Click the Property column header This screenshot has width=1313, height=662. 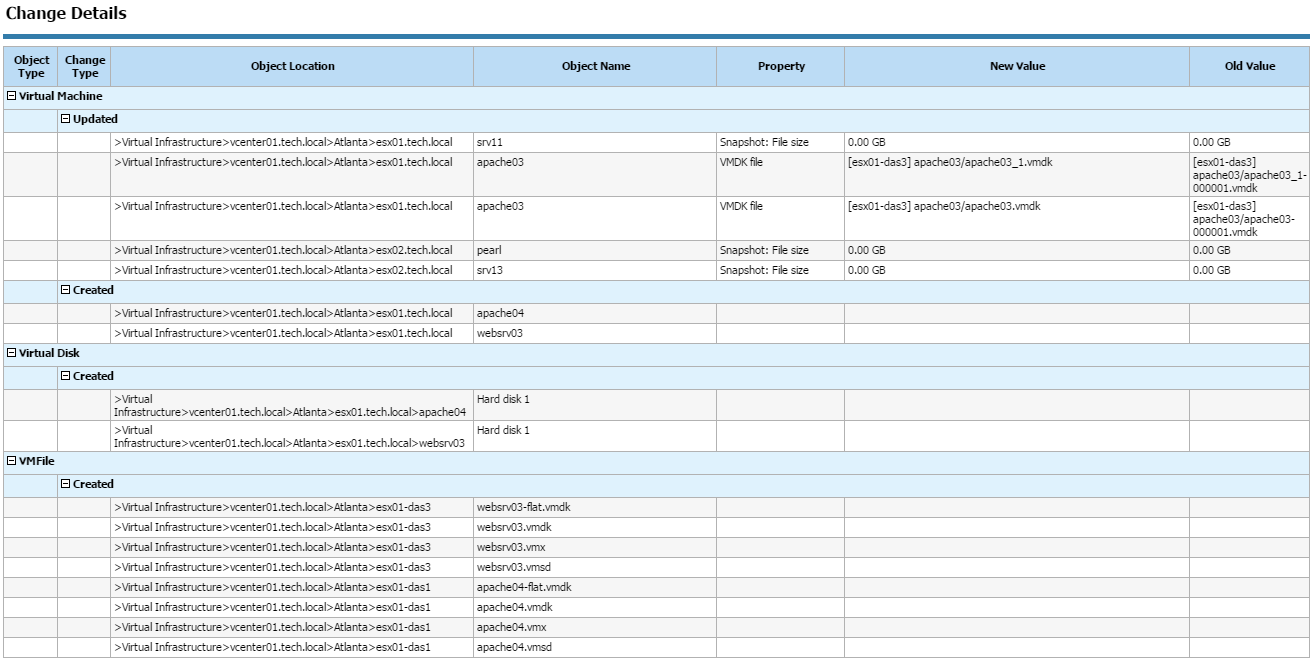click(x=781, y=67)
